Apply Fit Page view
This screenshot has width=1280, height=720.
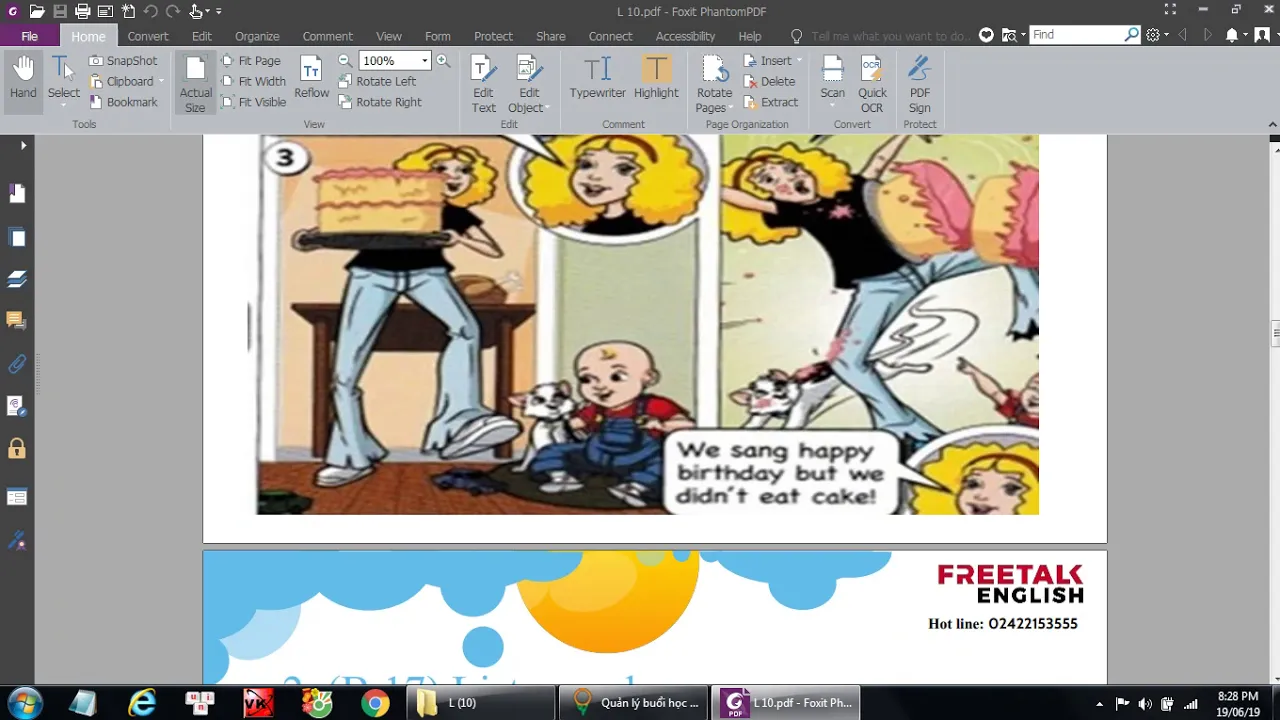[250, 61]
